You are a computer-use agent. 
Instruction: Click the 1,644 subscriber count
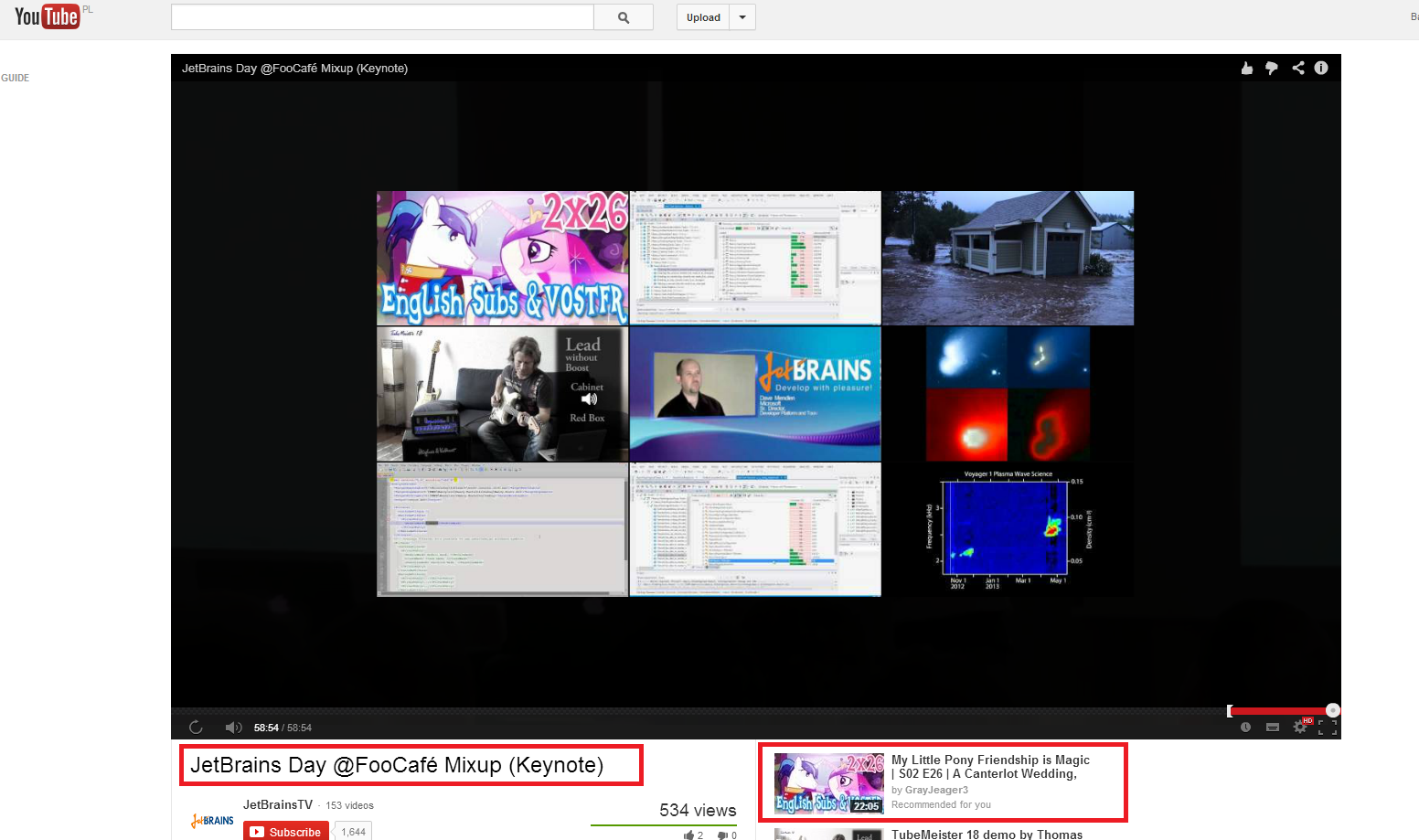[353, 832]
